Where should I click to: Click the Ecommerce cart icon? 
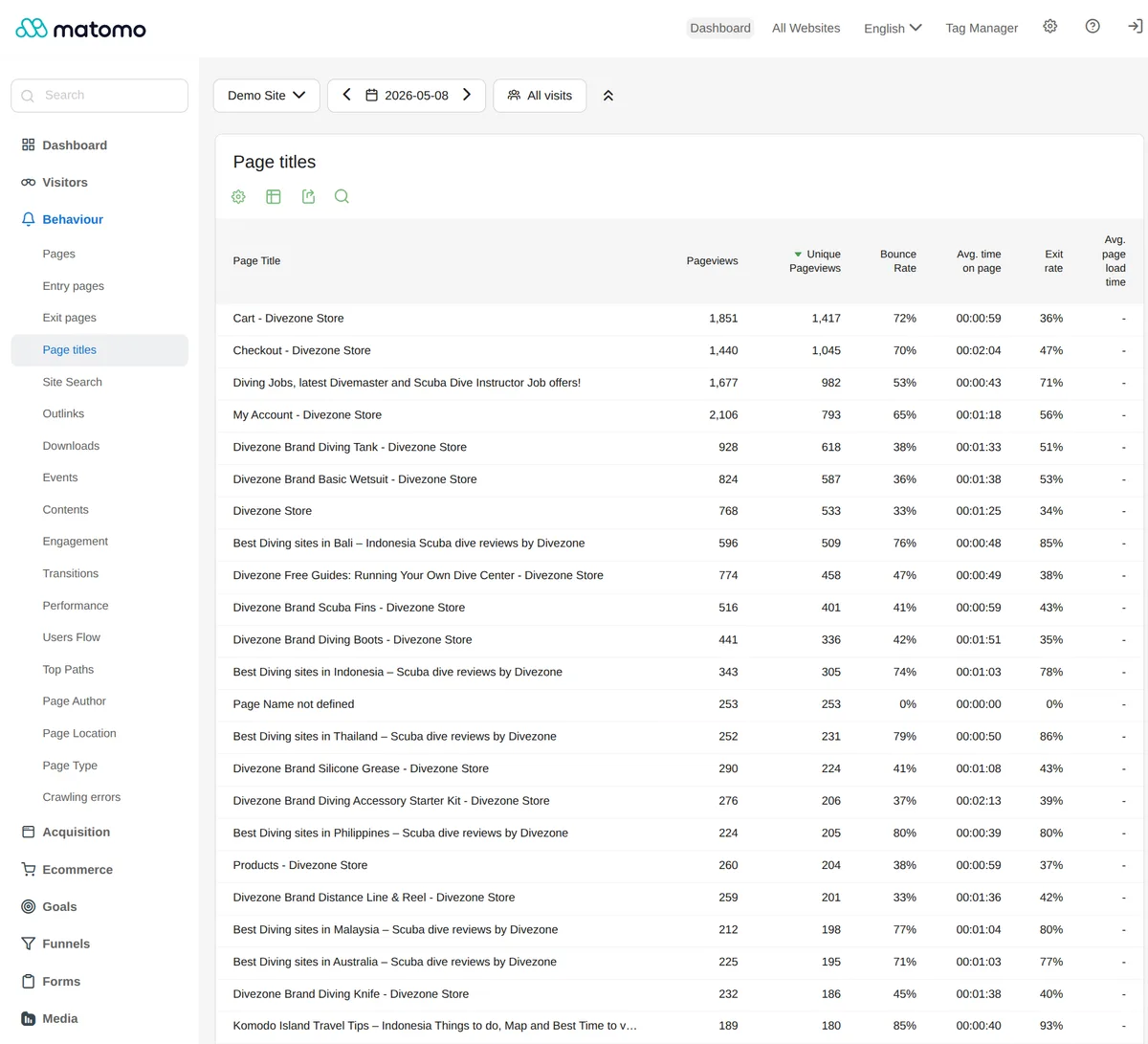pos(28,869)
